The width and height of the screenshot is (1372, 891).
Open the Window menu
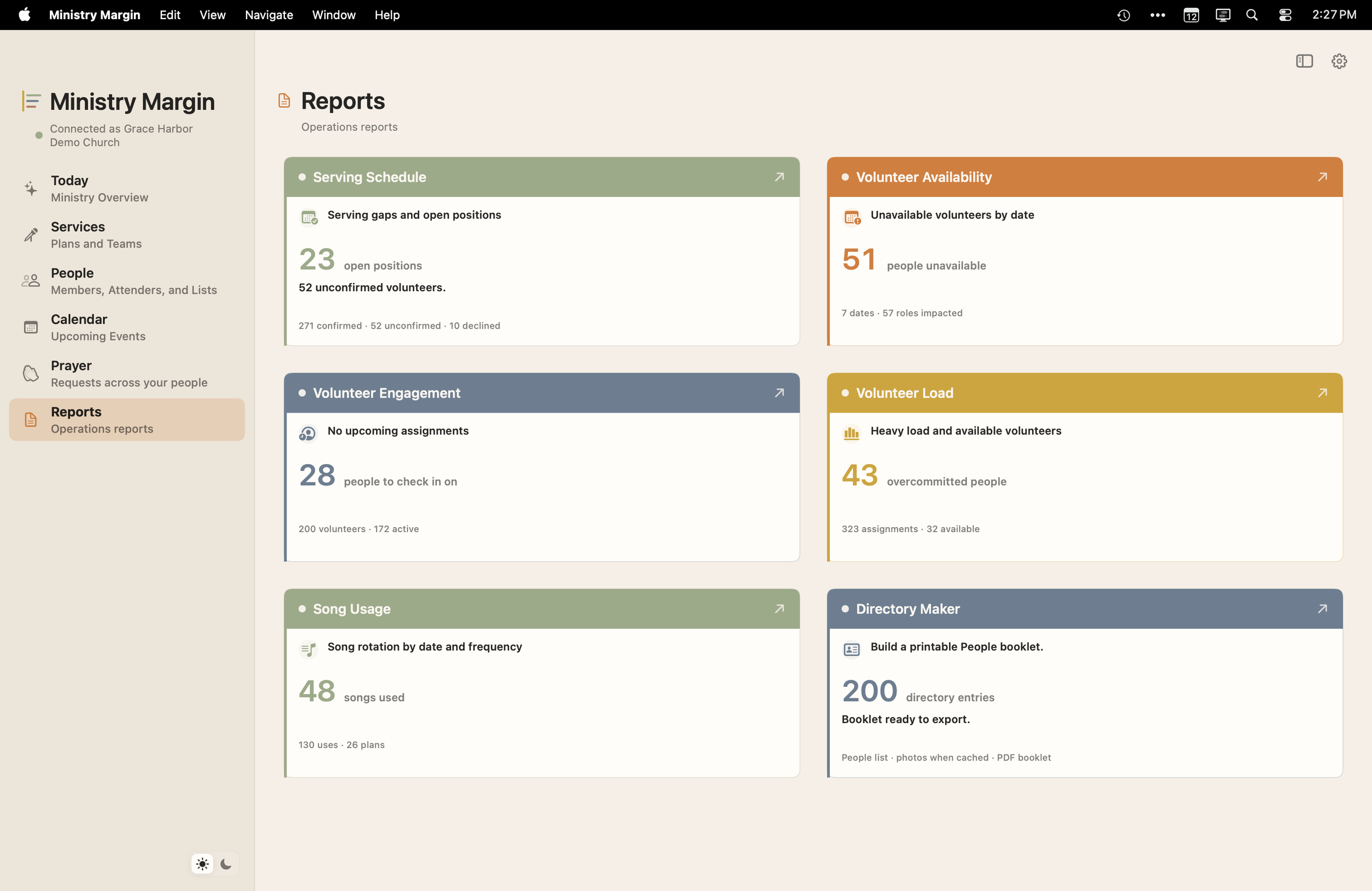[334, 15]
